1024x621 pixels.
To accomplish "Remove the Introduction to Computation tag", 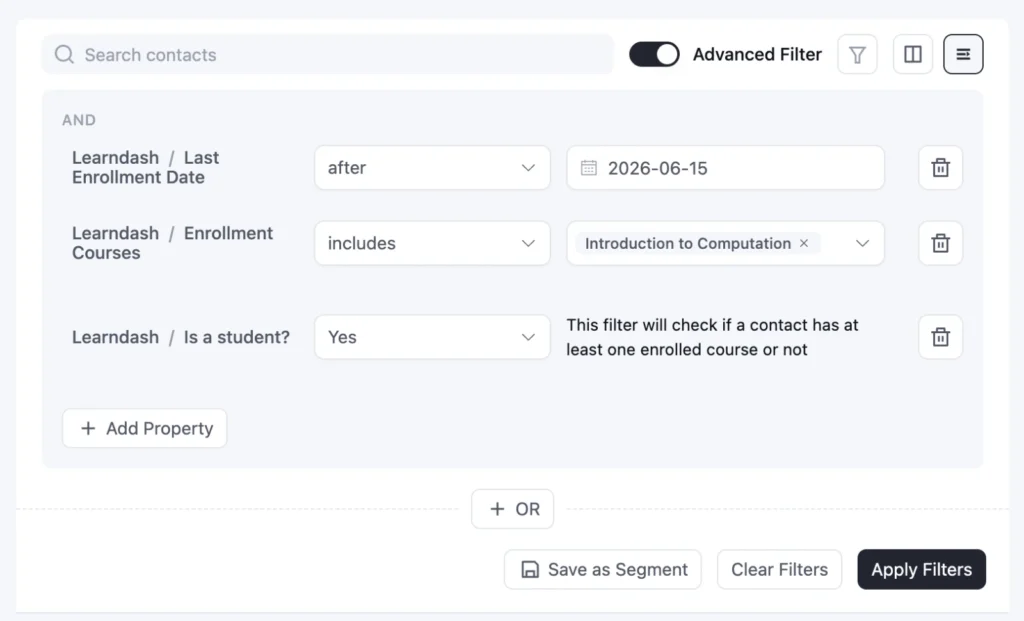I will coord(804,243).
